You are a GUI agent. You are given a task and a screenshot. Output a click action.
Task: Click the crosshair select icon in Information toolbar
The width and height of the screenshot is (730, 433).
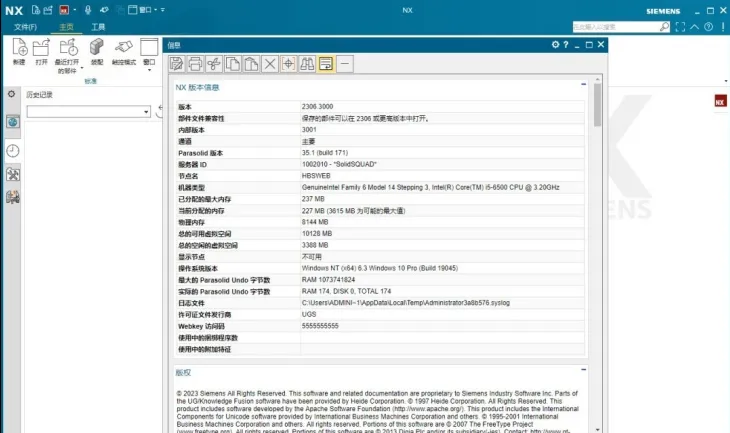pos(289,64)
